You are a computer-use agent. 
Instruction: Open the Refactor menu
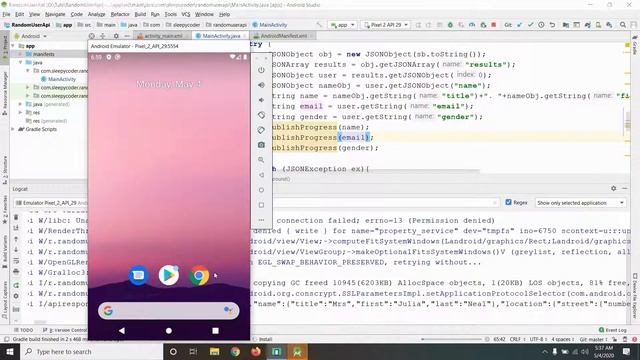120,14
